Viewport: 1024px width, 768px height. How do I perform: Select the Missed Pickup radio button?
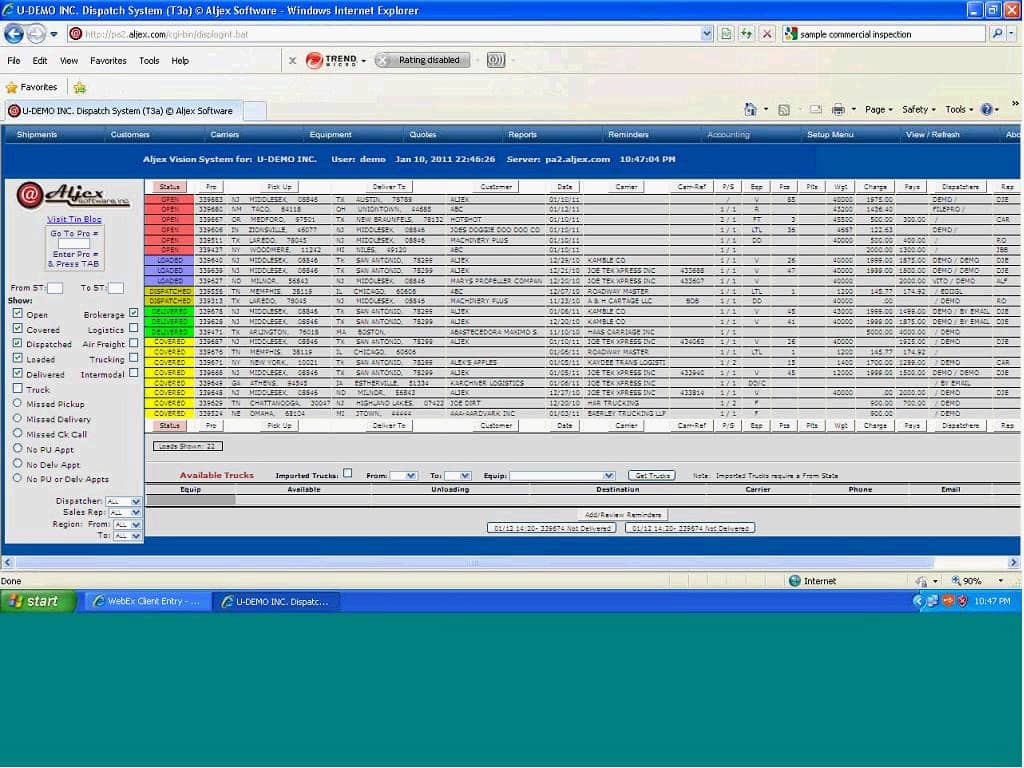click(x=18, y=403)
